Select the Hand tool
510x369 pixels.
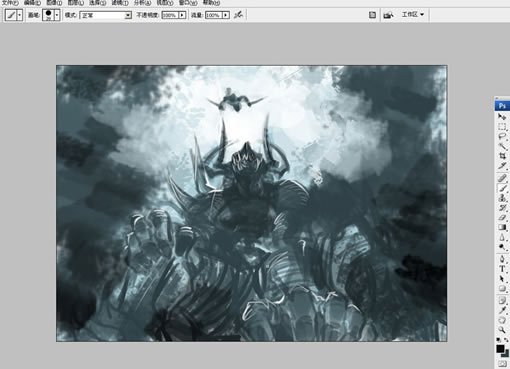[502, 320]
